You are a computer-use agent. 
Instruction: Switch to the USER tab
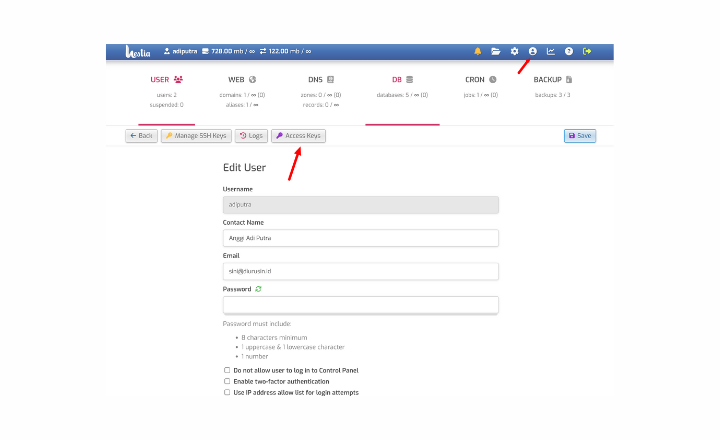[166, 92]
